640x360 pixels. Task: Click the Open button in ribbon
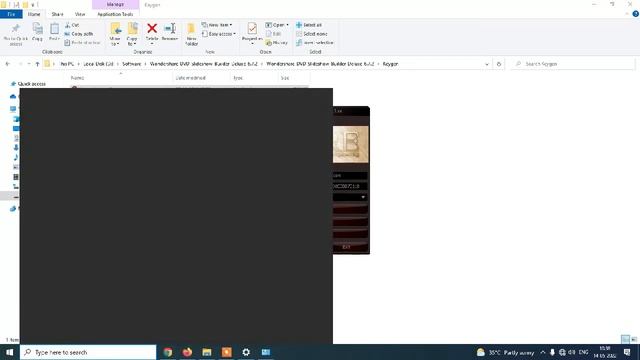coord(277,25)
